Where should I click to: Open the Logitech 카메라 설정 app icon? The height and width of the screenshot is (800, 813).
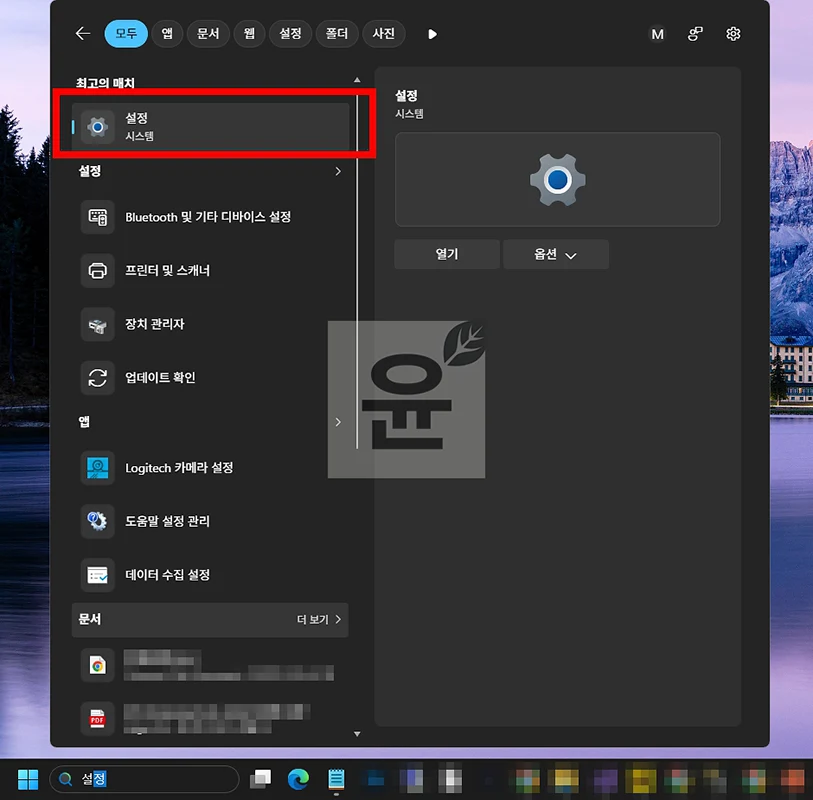(97, 468)
